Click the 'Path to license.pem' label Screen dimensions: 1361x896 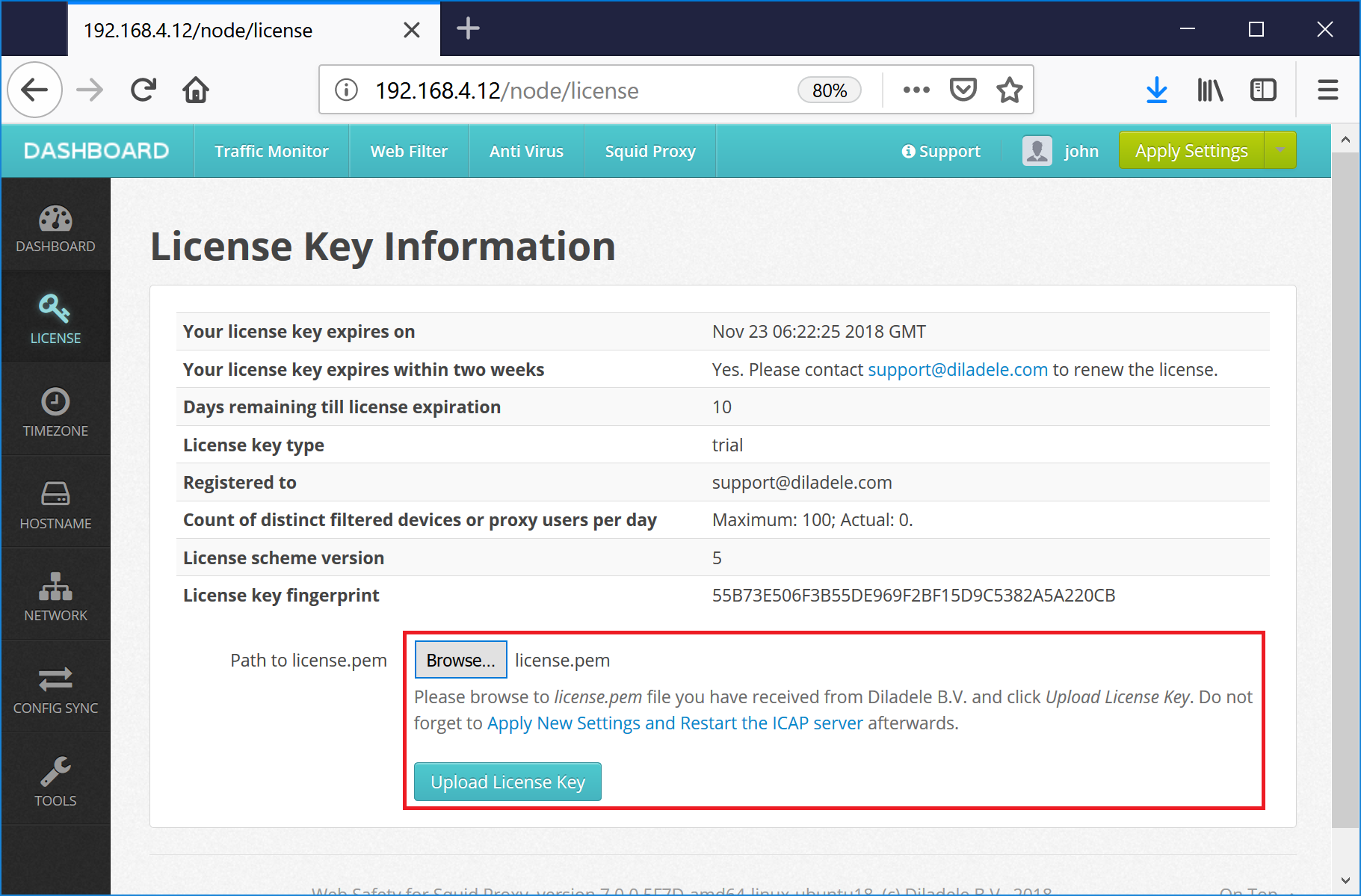pos(308,660)
